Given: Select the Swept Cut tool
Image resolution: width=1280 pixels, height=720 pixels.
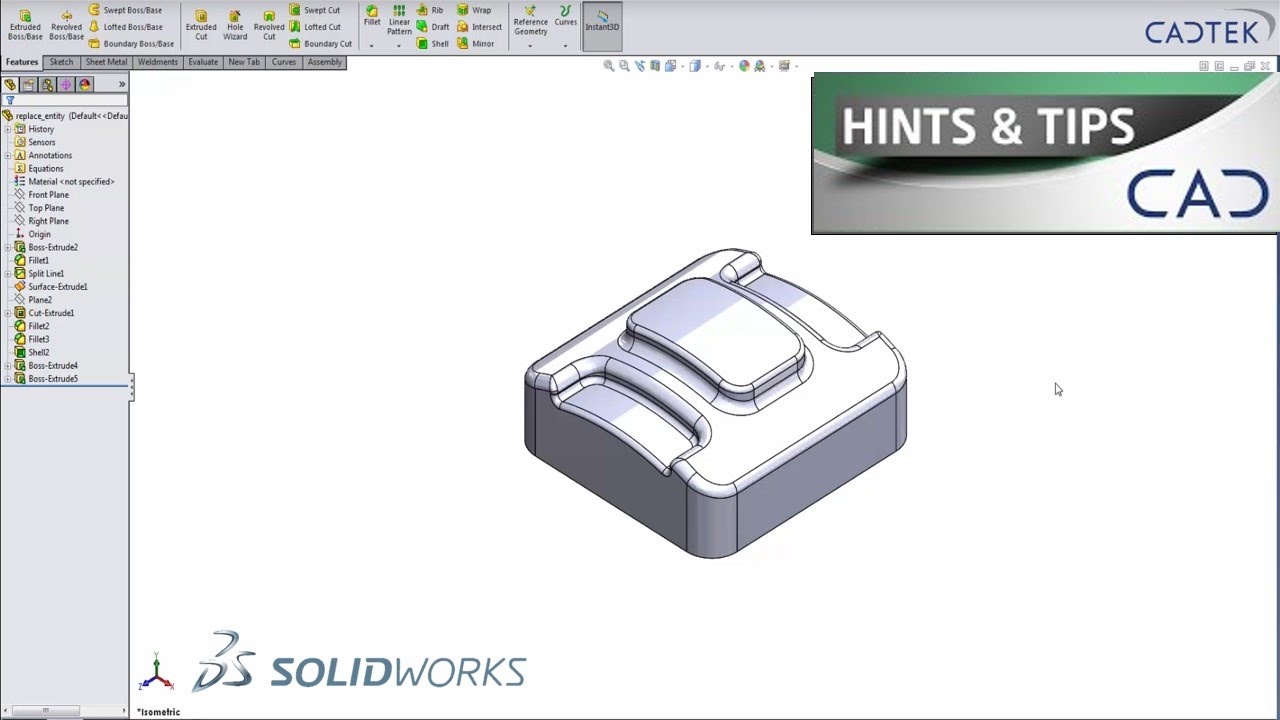Looking at the screenshot, I should (315, 10).
